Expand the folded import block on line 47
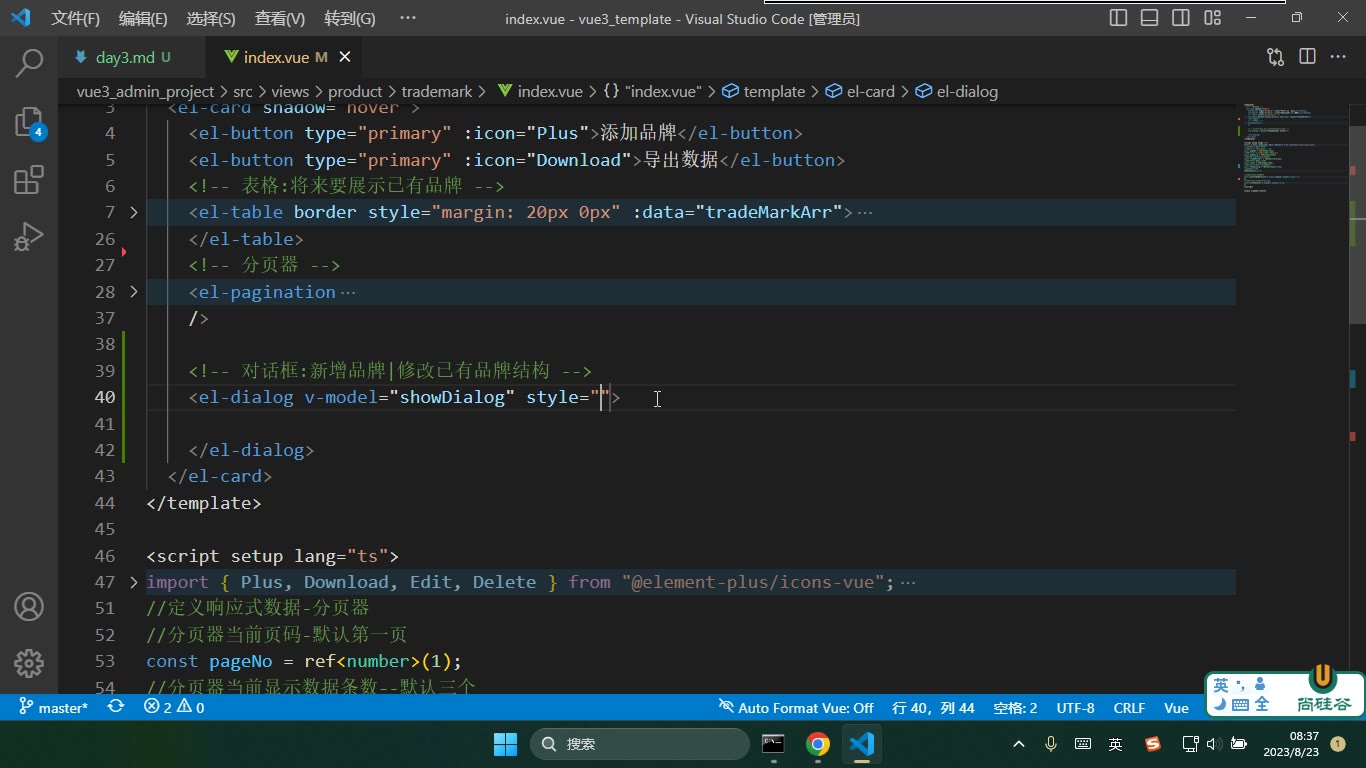 click(134, 582)
